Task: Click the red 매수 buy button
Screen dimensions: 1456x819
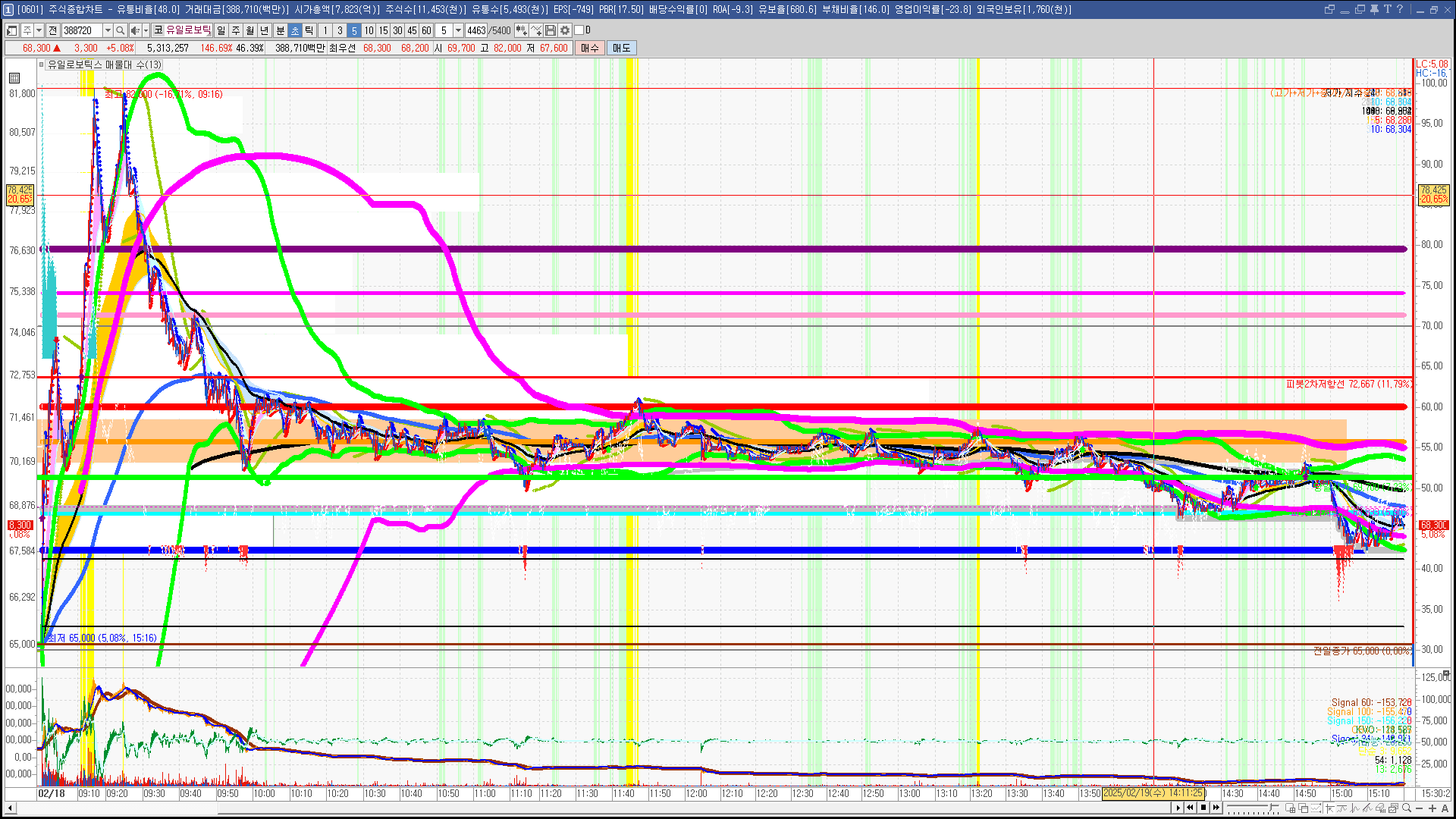Action: coord(590,48)
